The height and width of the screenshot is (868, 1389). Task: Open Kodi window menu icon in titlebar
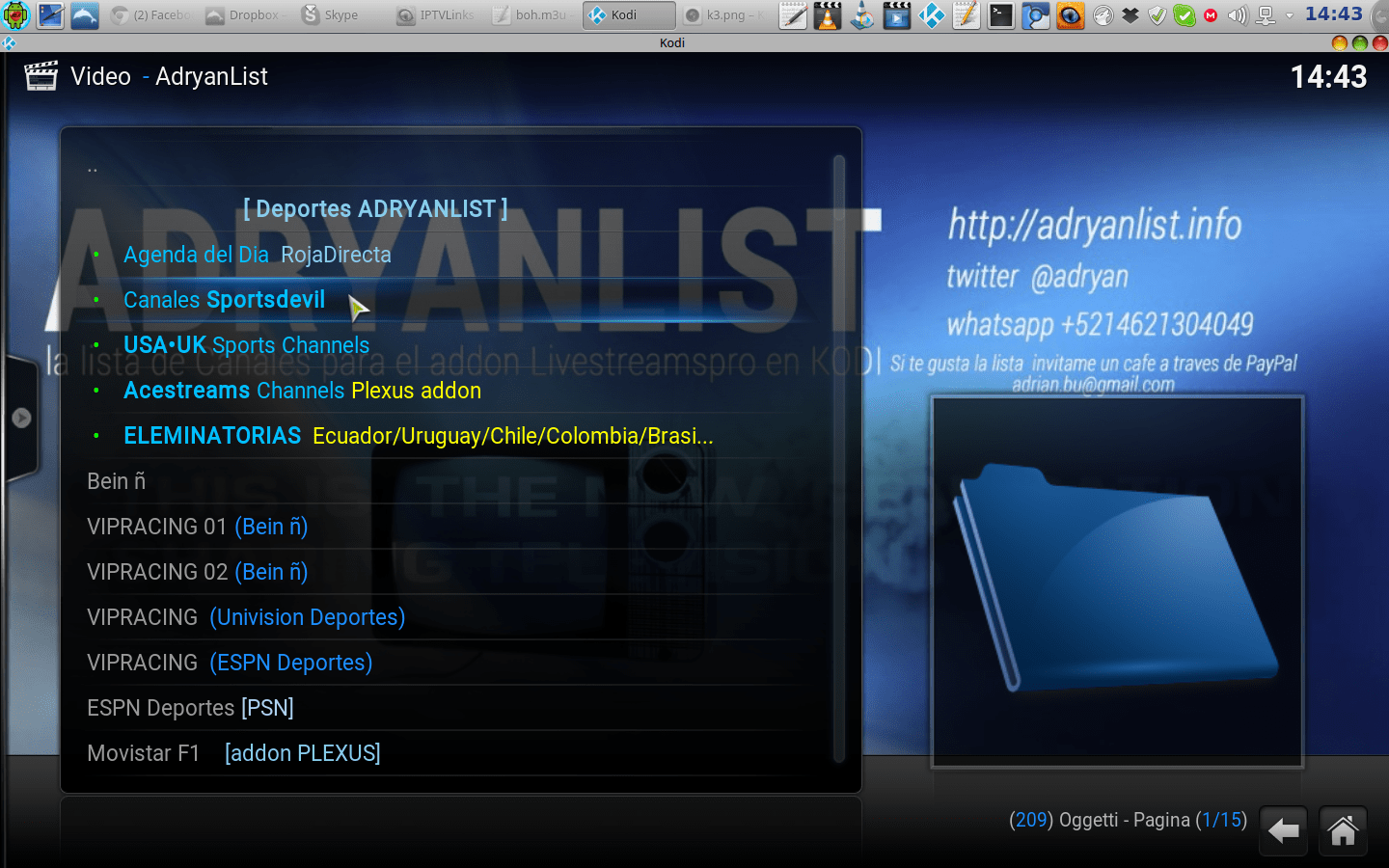(9, 42)
